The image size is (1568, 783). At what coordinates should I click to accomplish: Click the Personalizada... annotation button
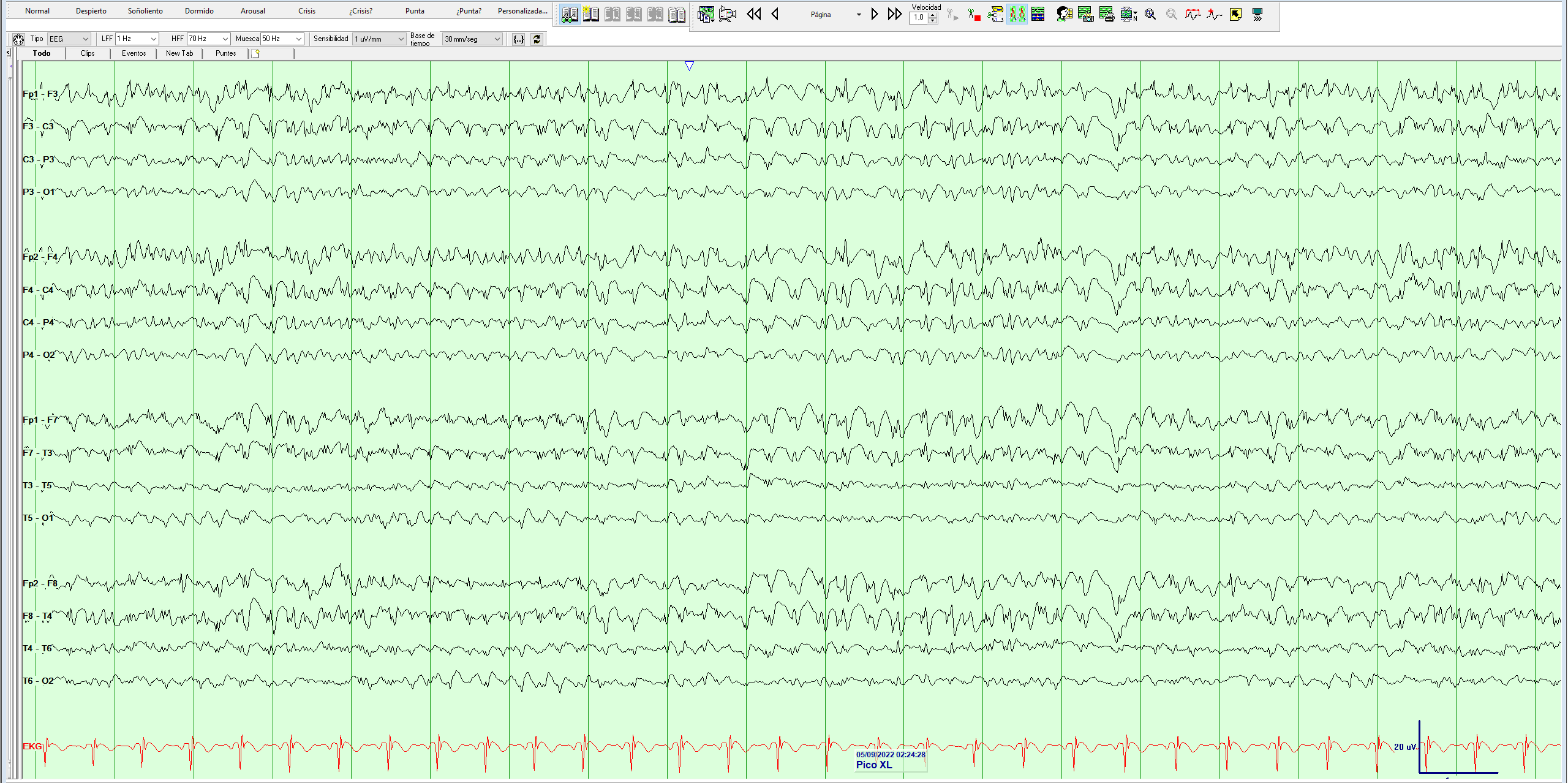tap(522, 11)
